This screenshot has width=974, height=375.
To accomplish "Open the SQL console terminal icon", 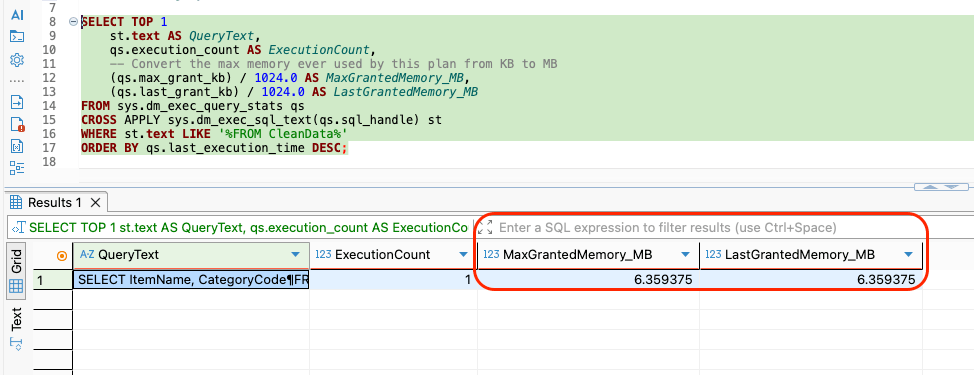I will 17,37.
